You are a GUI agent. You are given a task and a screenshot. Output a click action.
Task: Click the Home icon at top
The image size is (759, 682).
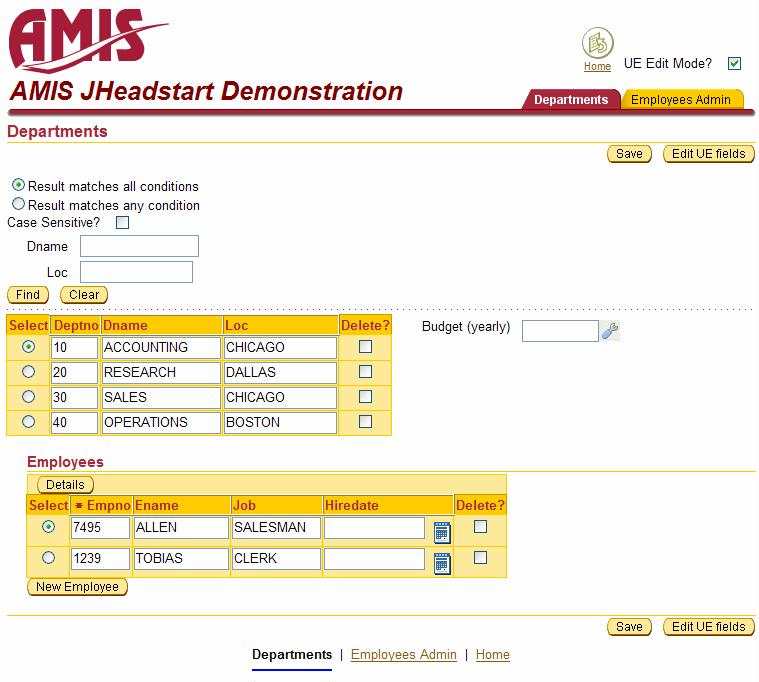point(597,44)
